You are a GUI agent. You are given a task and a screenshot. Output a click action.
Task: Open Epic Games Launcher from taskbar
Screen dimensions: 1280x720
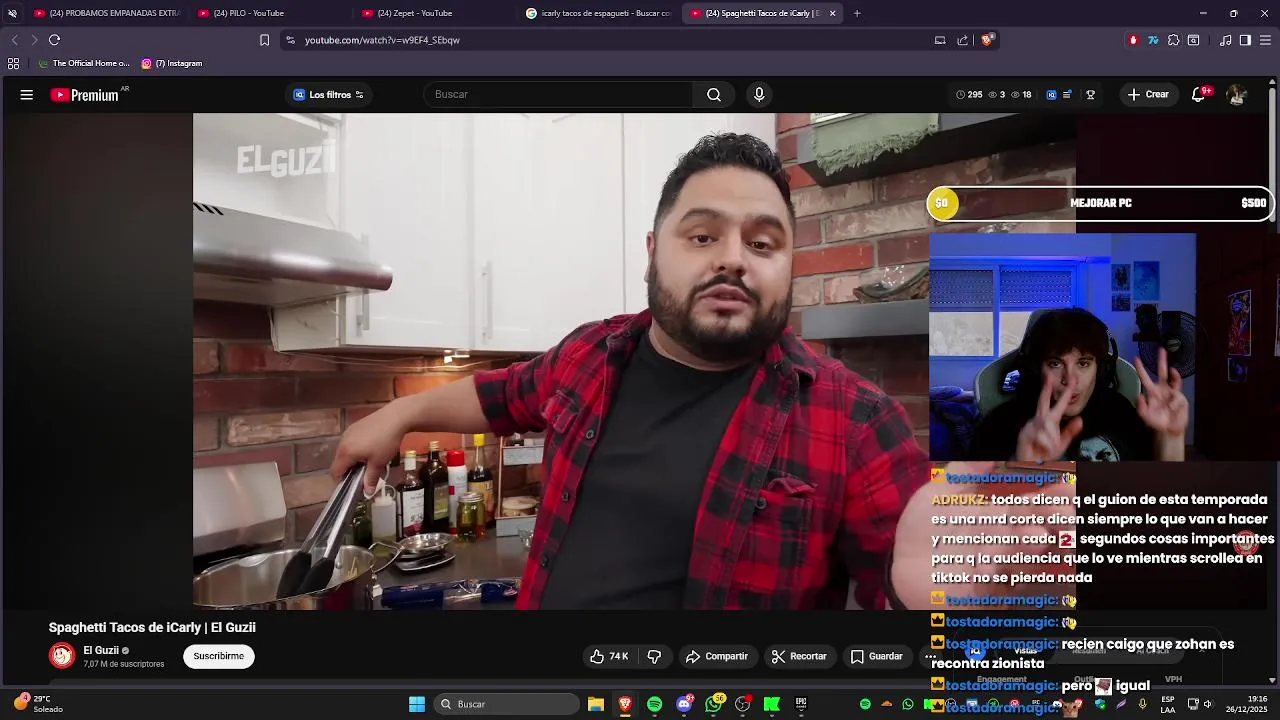801,704
